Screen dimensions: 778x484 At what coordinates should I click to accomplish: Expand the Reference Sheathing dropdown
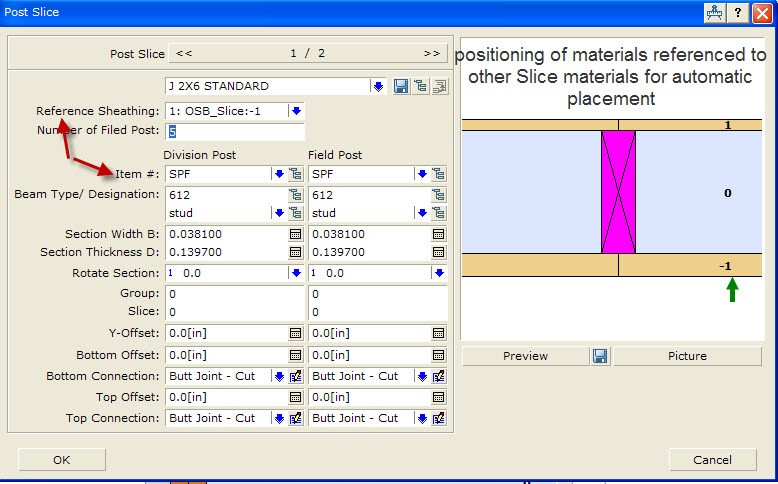tap(296, 111)
